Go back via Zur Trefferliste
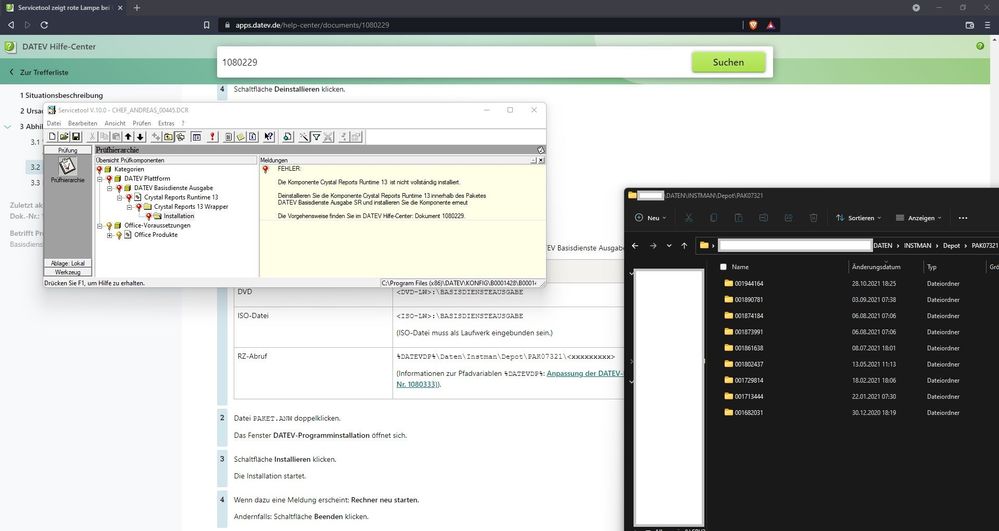 pos(38,72)
